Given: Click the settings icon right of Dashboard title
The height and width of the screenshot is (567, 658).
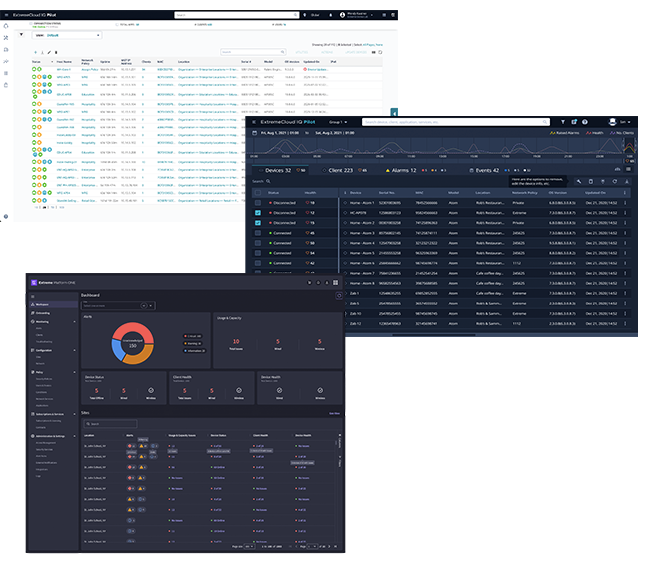Looking at the screenshot, I should click(339, 296).
